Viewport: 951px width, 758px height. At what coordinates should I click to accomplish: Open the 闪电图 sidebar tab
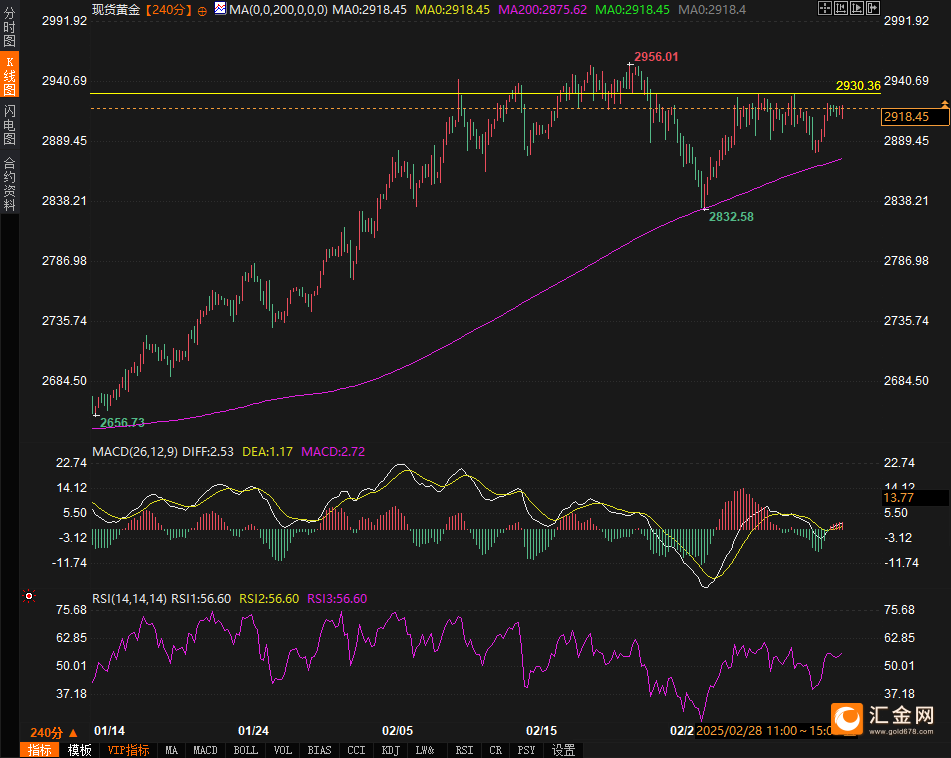9,124
